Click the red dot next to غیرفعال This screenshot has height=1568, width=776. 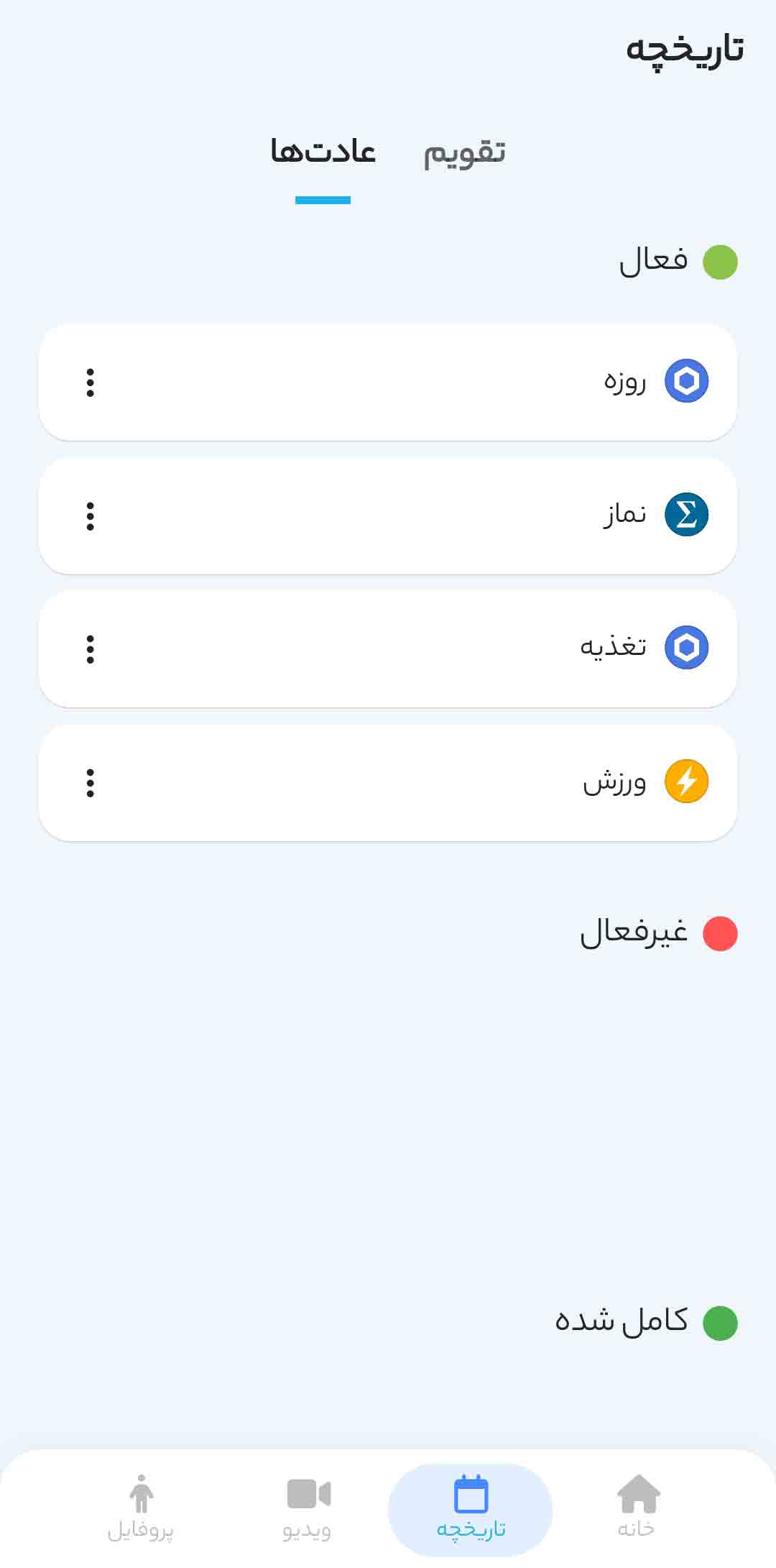[x=720, y=934]
